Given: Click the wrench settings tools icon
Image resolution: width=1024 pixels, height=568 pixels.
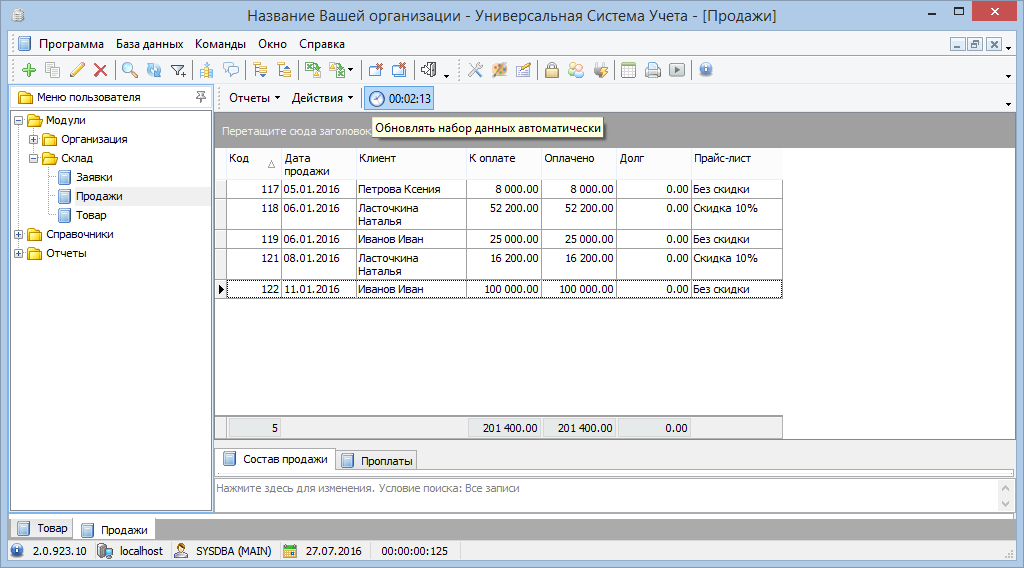Looking at the screenshot, I should pyautogui.click(x=475, y=70).
